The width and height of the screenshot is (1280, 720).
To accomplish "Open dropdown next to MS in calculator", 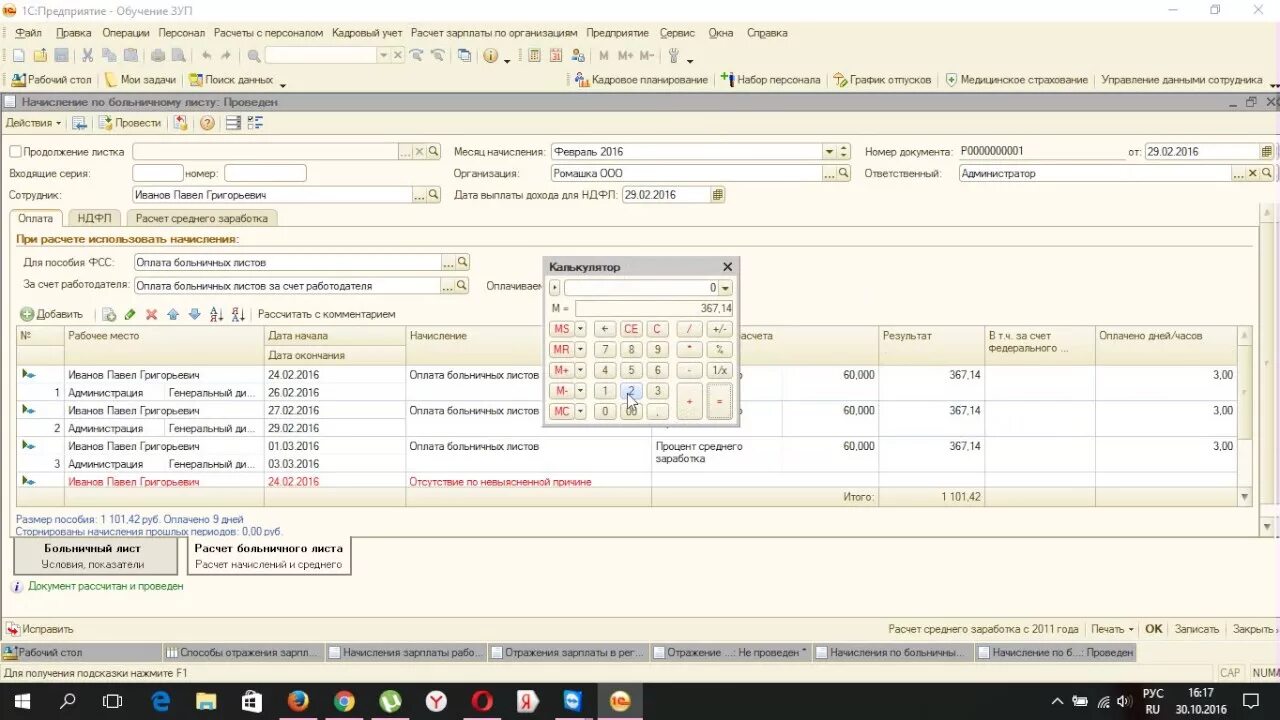I will tap(580, 329).
